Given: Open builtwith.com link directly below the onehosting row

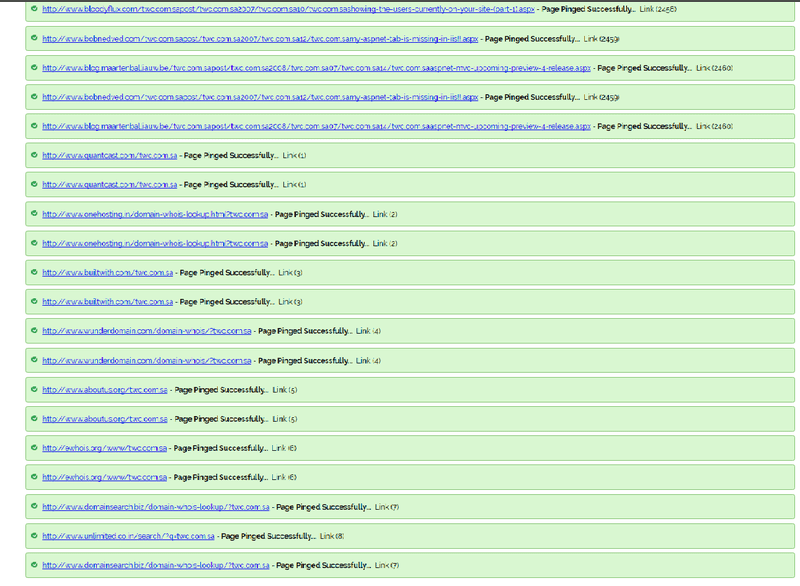Looking at the screenshot, I should tap(108, 273).
